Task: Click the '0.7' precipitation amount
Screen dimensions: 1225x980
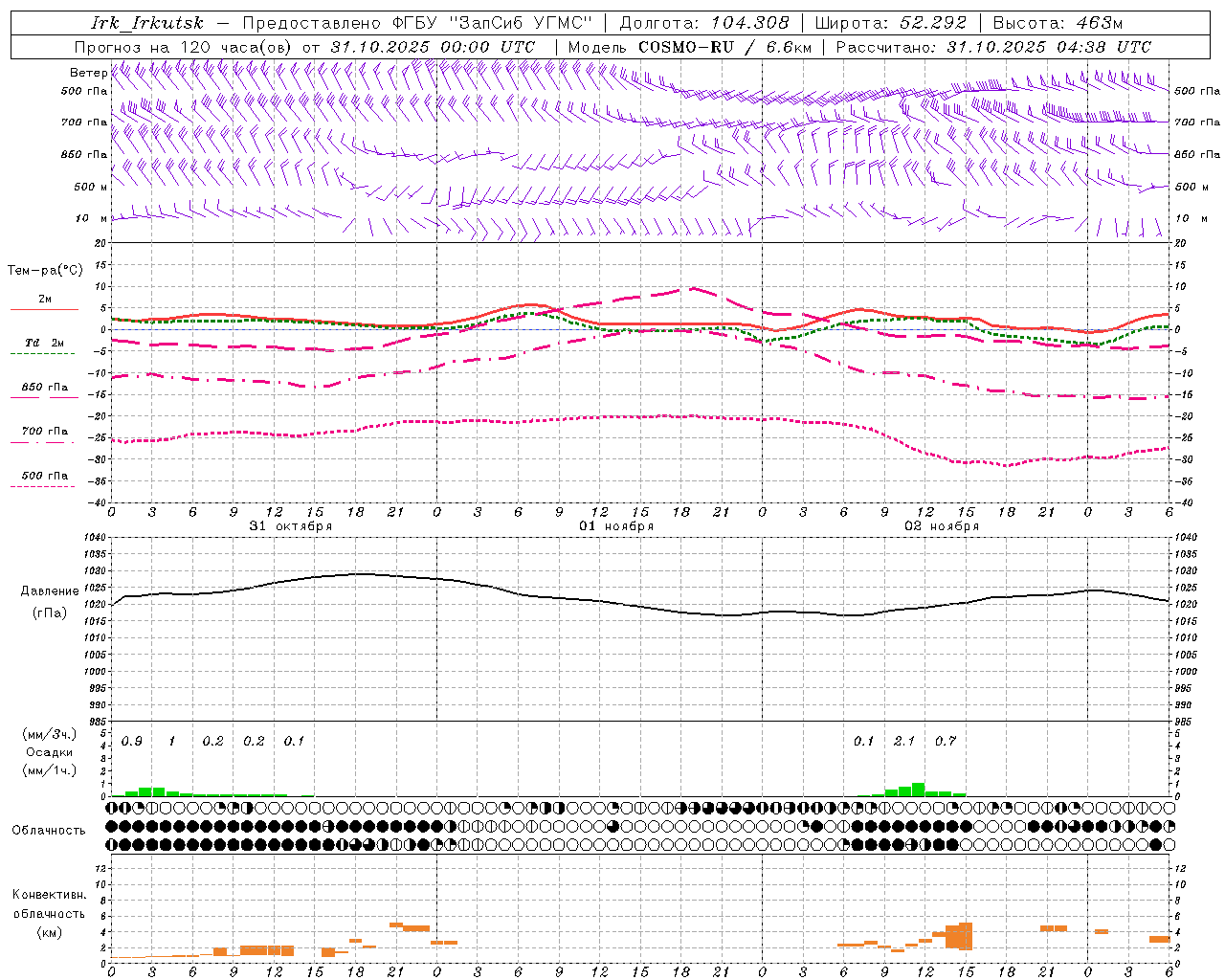Action: pyautogui.click(x=946, y=742)
